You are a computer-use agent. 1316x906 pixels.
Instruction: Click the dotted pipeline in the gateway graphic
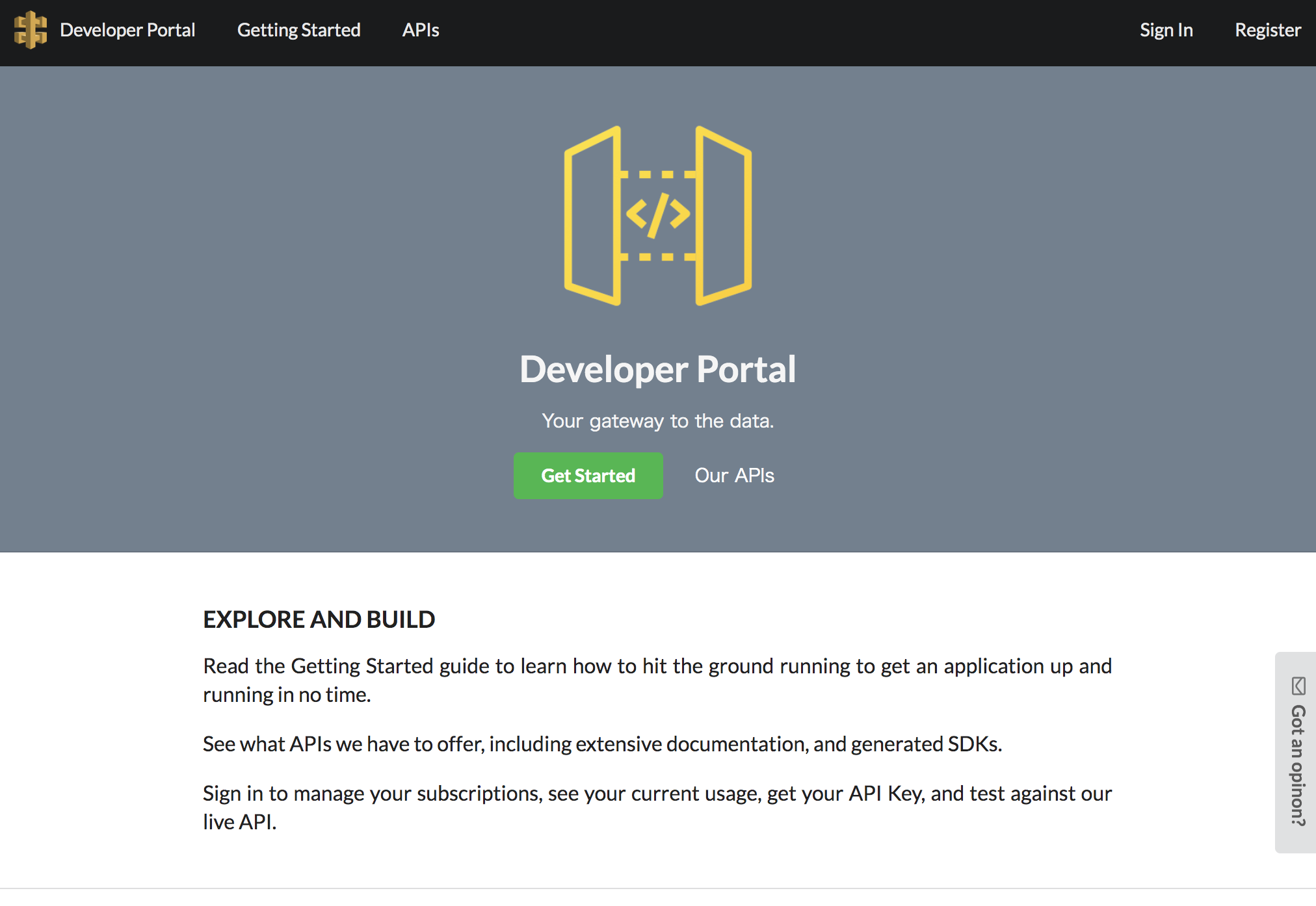coord(657,174)
